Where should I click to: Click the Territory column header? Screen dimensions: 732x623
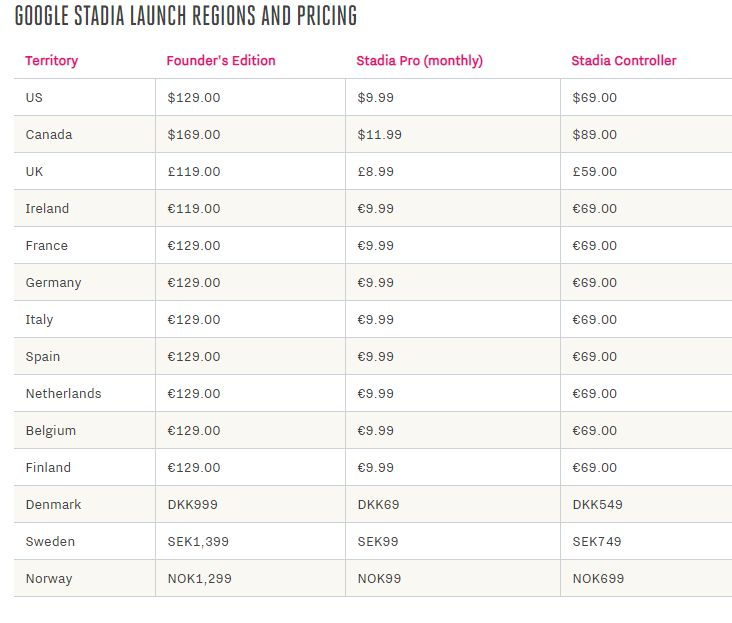point(51,61)
